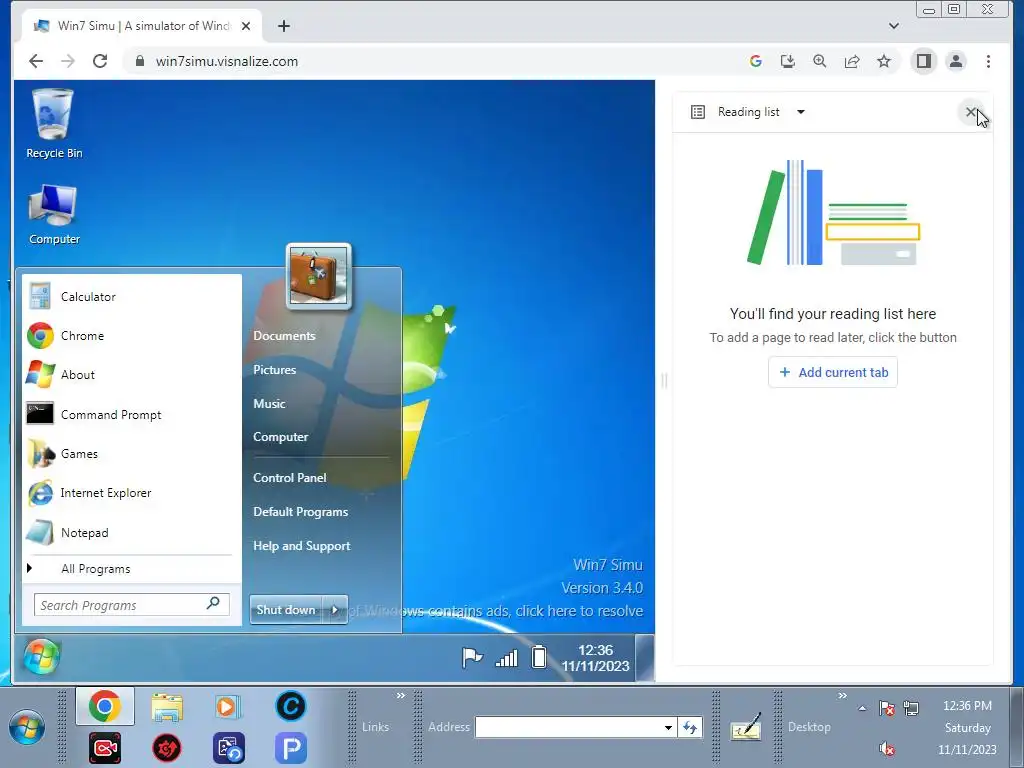Image resolution: width=1024 pixels, height=768 pixels.
Task: Open the taskbar Address dropdown arrow
Action: tap(668, 728)
